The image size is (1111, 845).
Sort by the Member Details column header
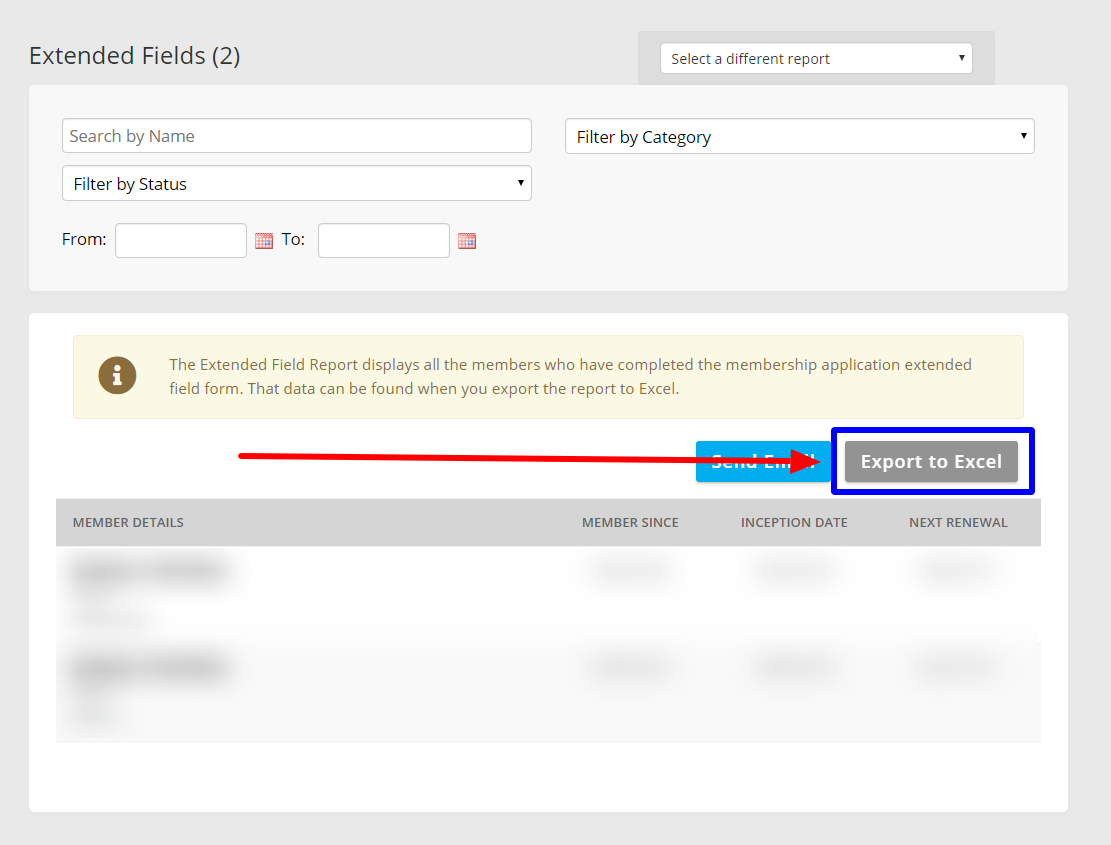[x=128, y=523]
